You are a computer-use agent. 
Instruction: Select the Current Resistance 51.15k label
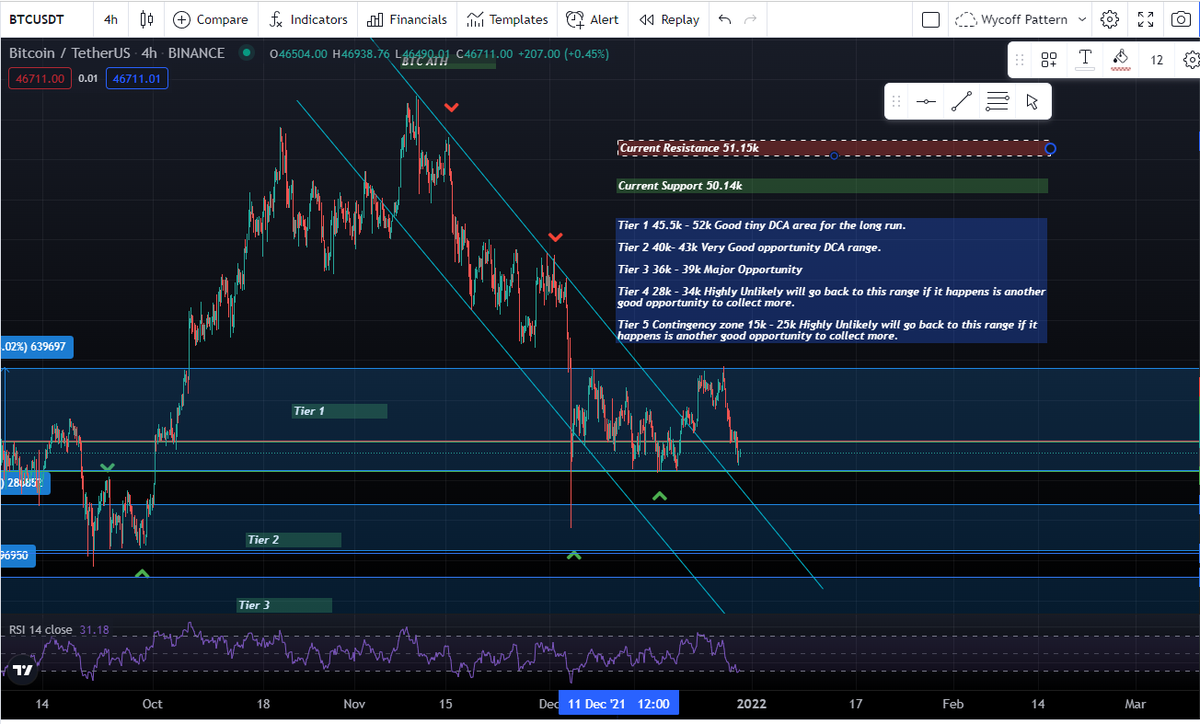coord(689,148)
